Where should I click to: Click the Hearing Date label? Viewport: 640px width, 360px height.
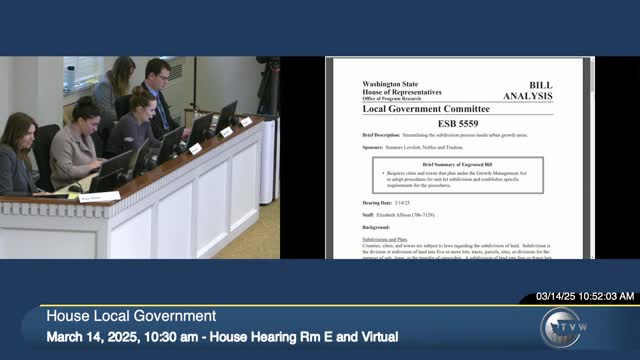coord(377,203)
